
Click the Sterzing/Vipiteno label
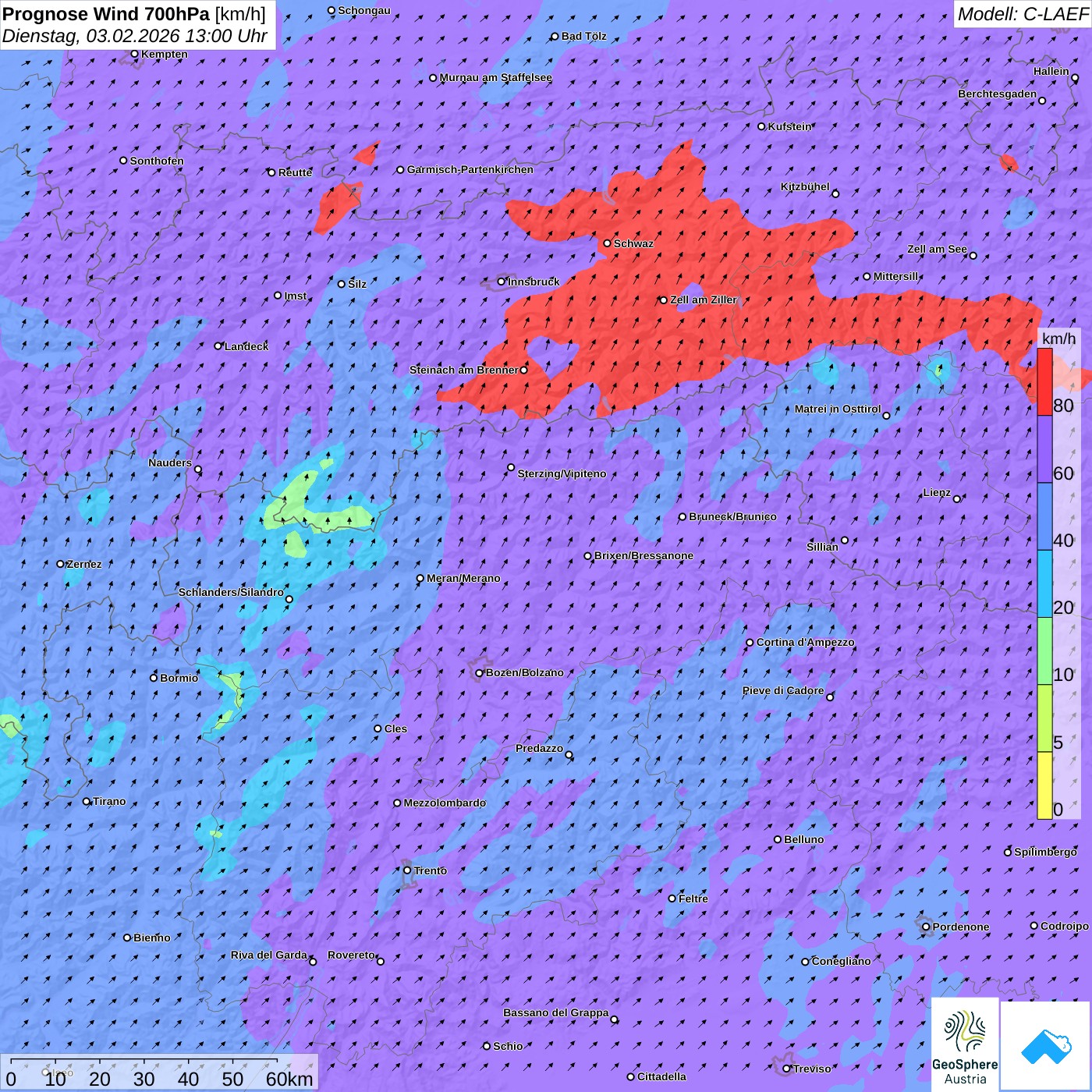click(562, 473)
